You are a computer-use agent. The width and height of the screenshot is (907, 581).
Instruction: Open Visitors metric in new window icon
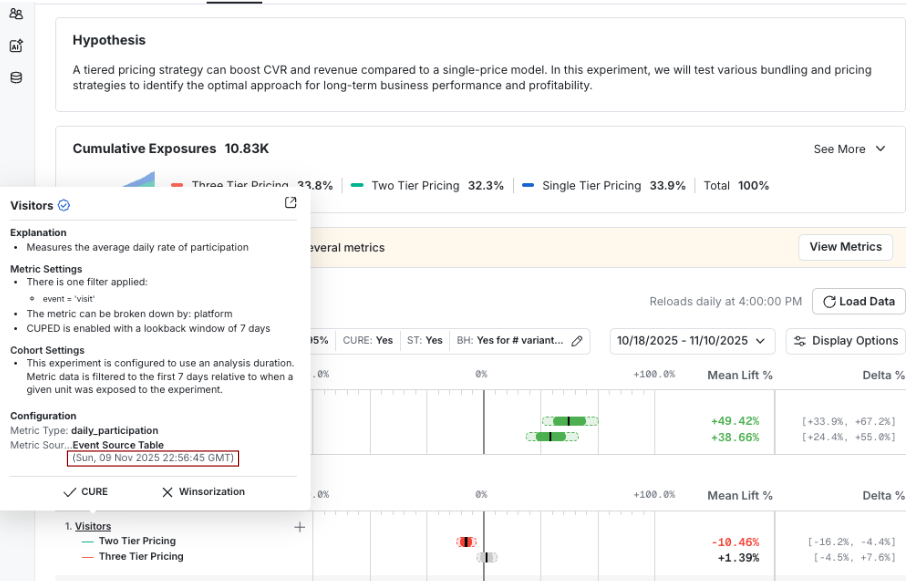pos(290,203)
